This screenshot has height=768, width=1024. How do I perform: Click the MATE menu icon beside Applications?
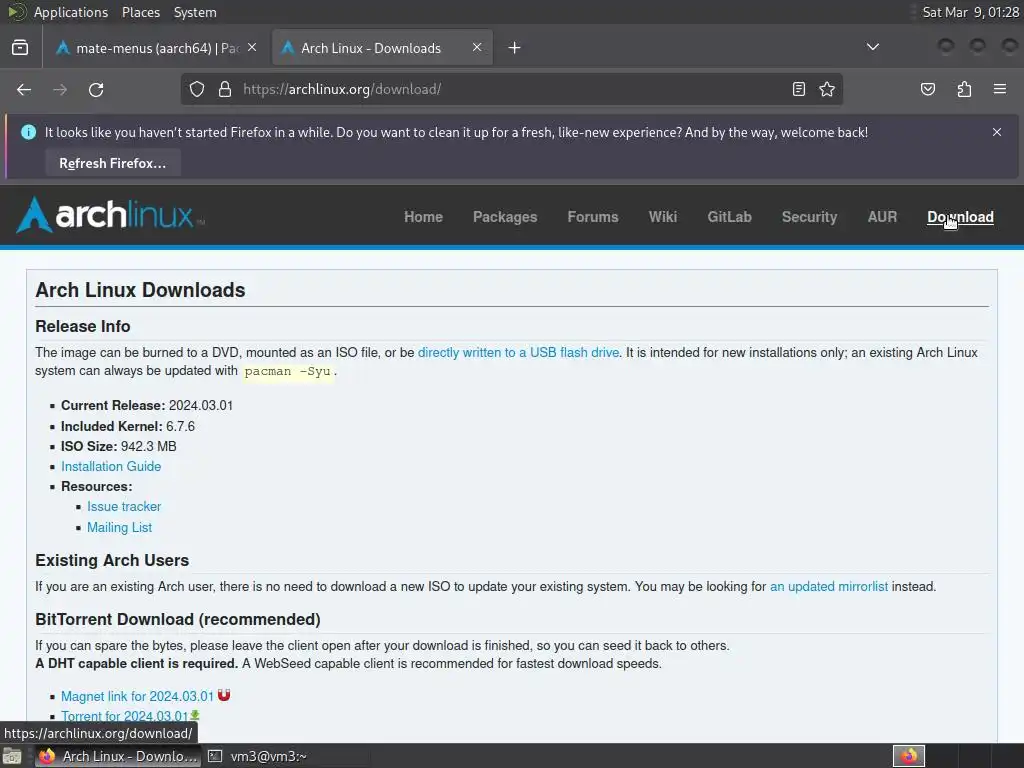click(x=16, y=12)
